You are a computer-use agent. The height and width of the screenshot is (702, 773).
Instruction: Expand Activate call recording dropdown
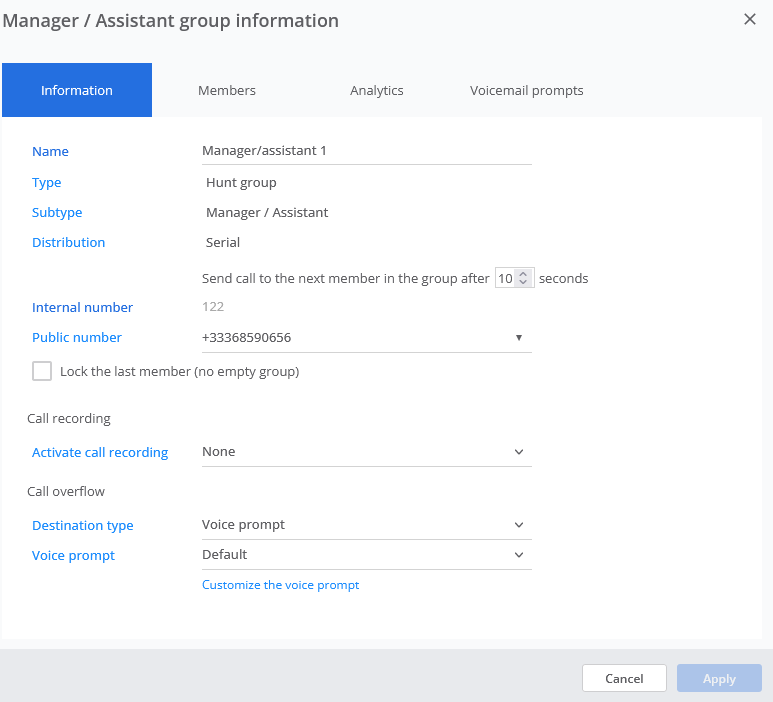[366, 452]
